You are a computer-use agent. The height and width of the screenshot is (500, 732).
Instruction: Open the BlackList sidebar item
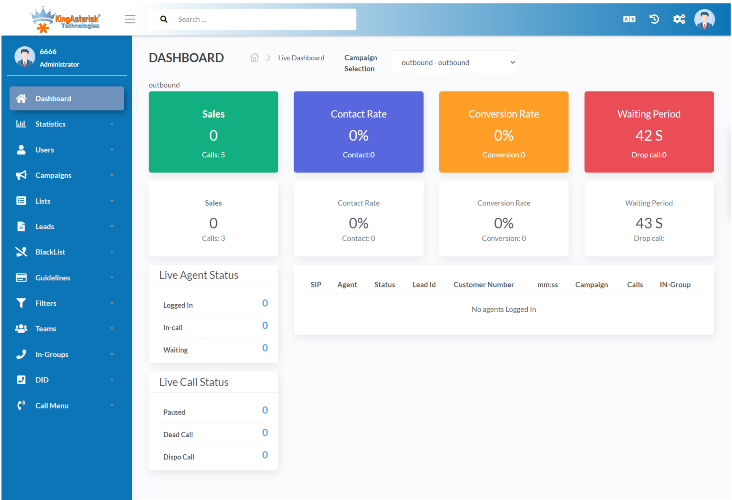pos(66,252)
